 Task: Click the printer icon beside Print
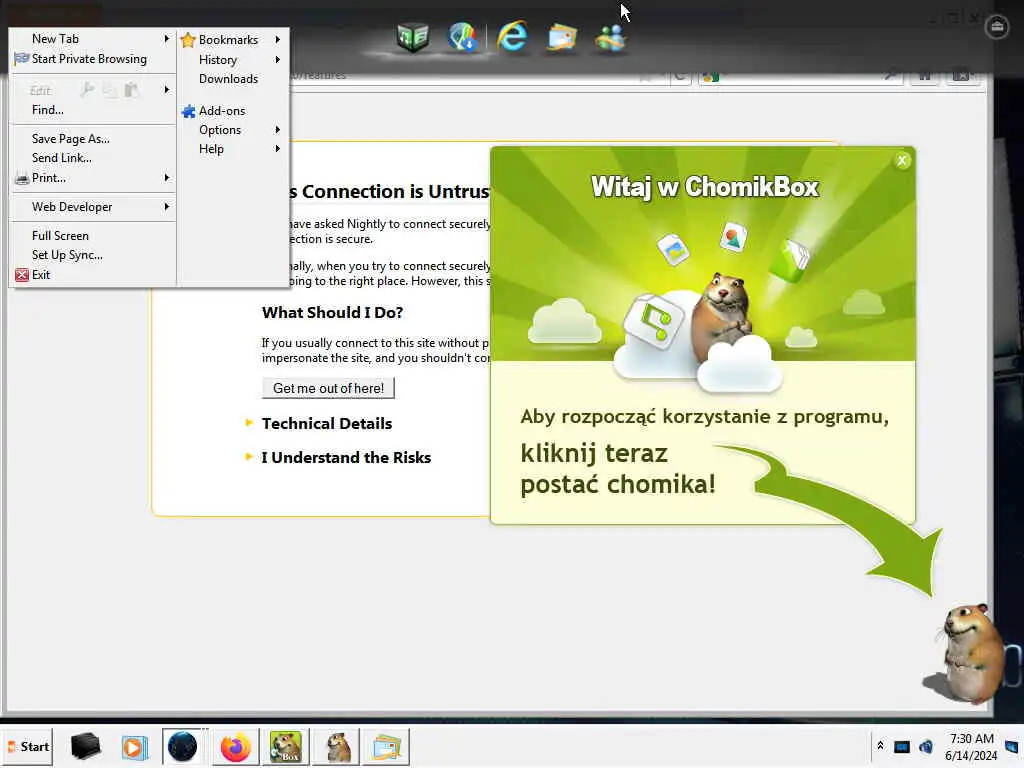[x=22, y=178]
